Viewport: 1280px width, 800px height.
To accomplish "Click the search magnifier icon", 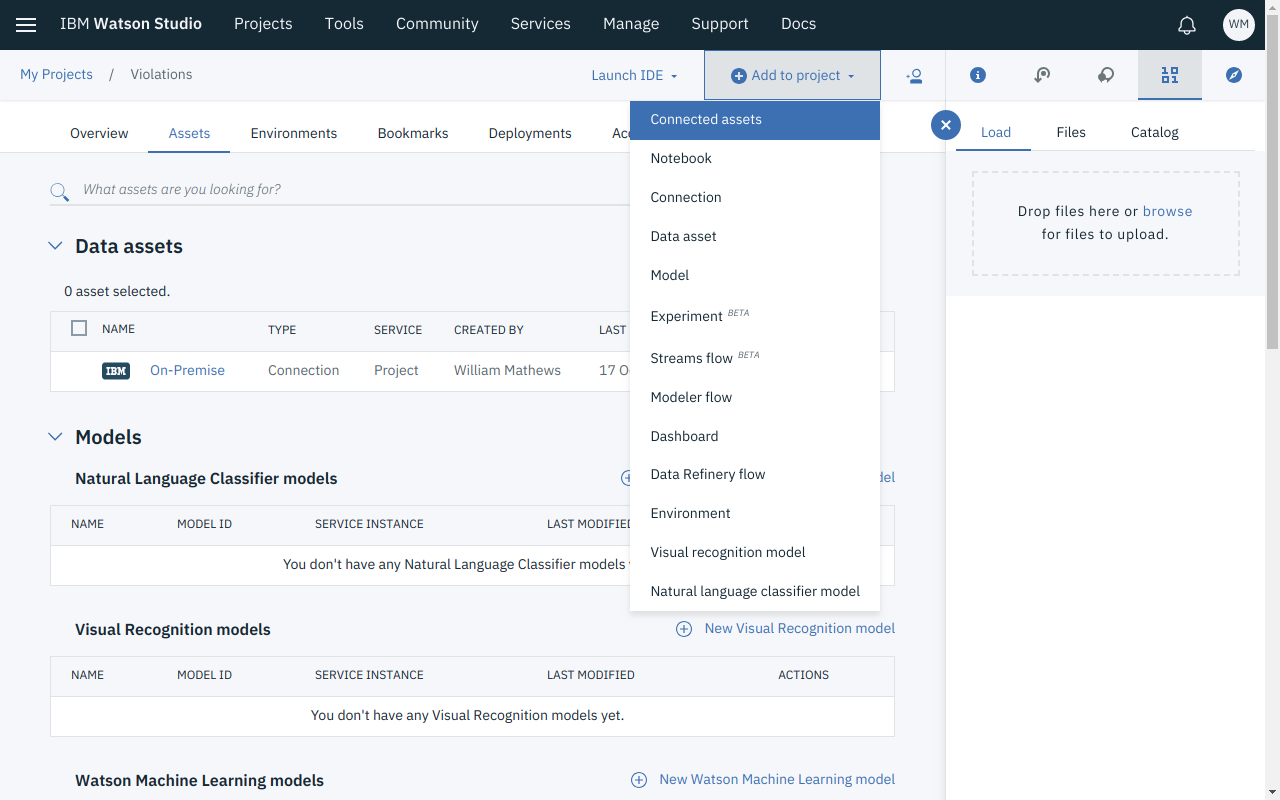I will coord(60,191).
